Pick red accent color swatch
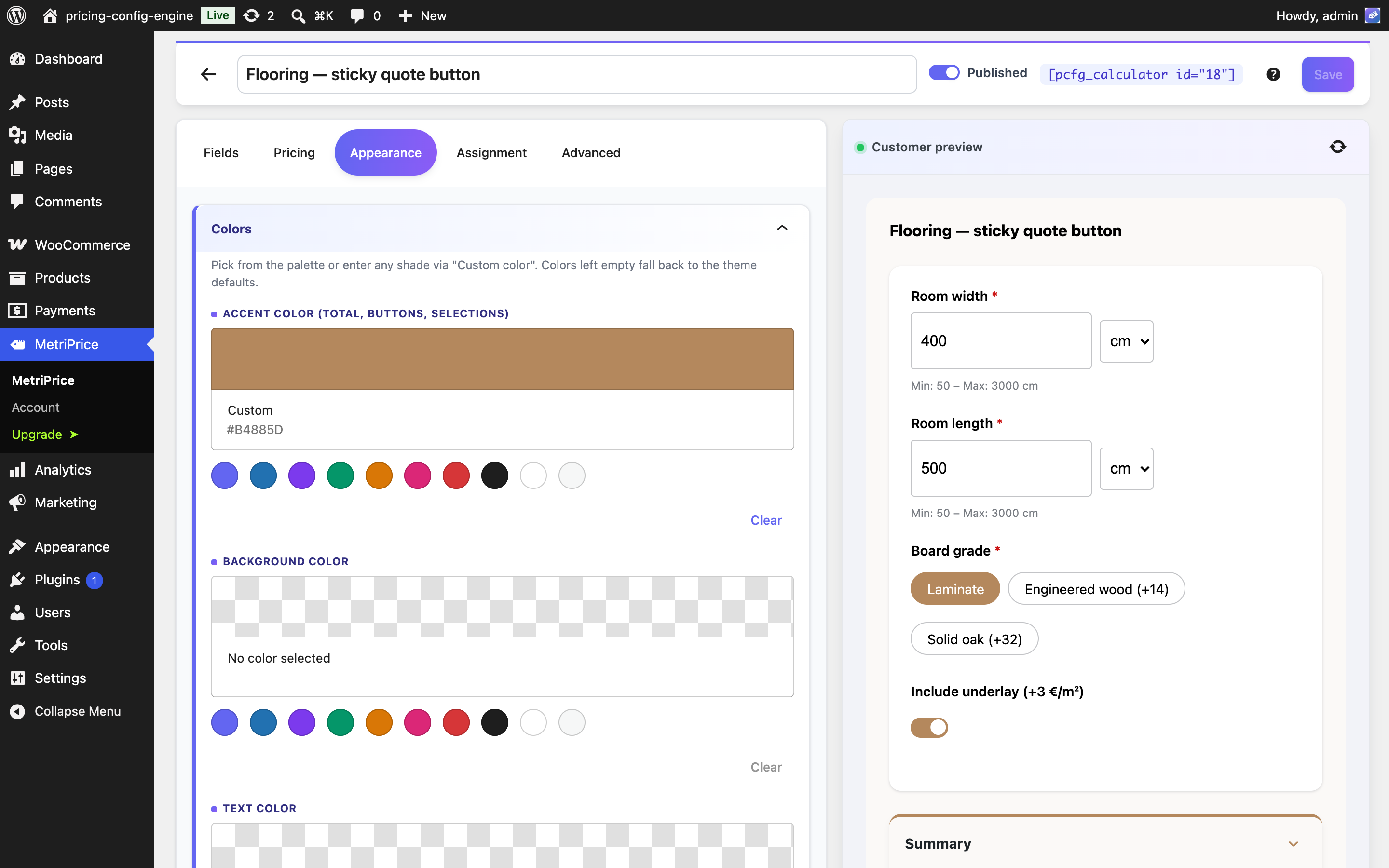 (x=456, y=475)
